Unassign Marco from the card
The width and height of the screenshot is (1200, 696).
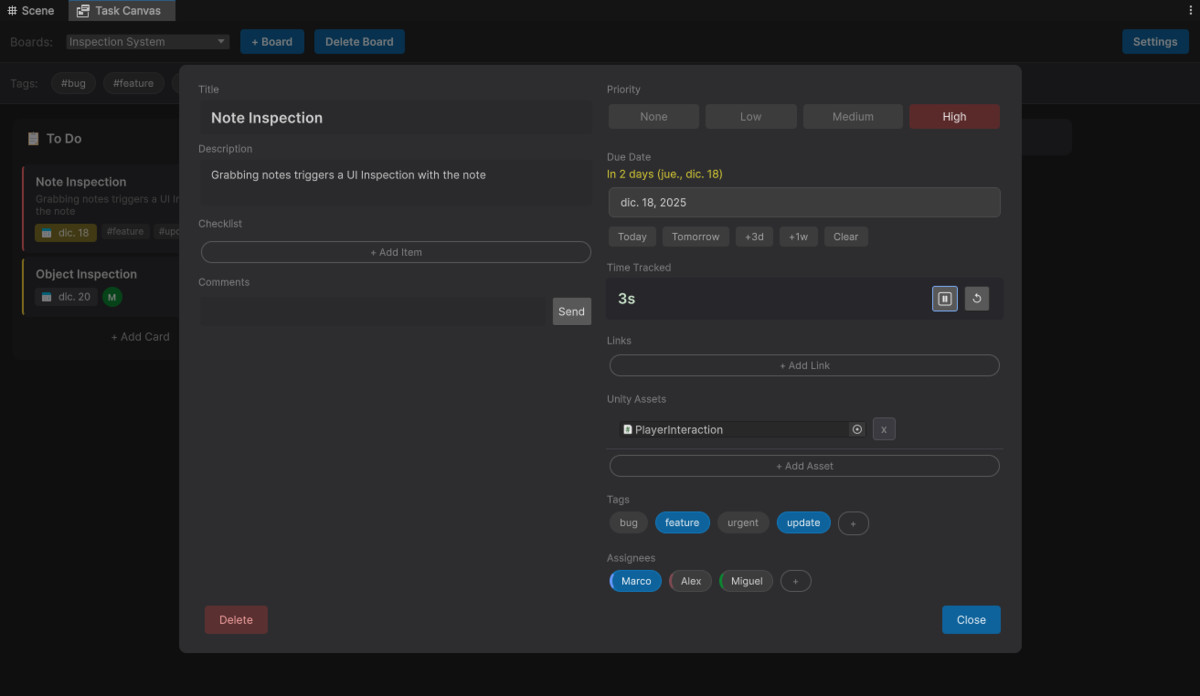(x=636, y=581)
